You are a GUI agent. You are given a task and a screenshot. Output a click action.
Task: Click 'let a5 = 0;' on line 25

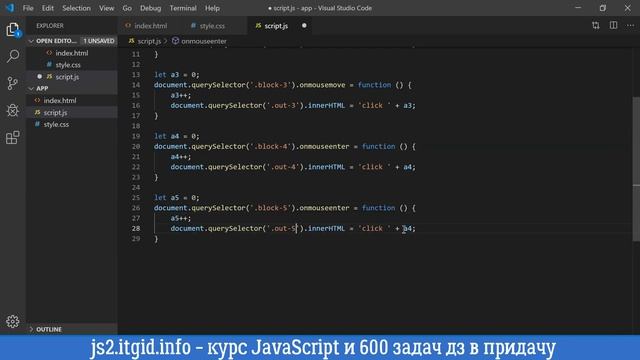pos(177,198)
